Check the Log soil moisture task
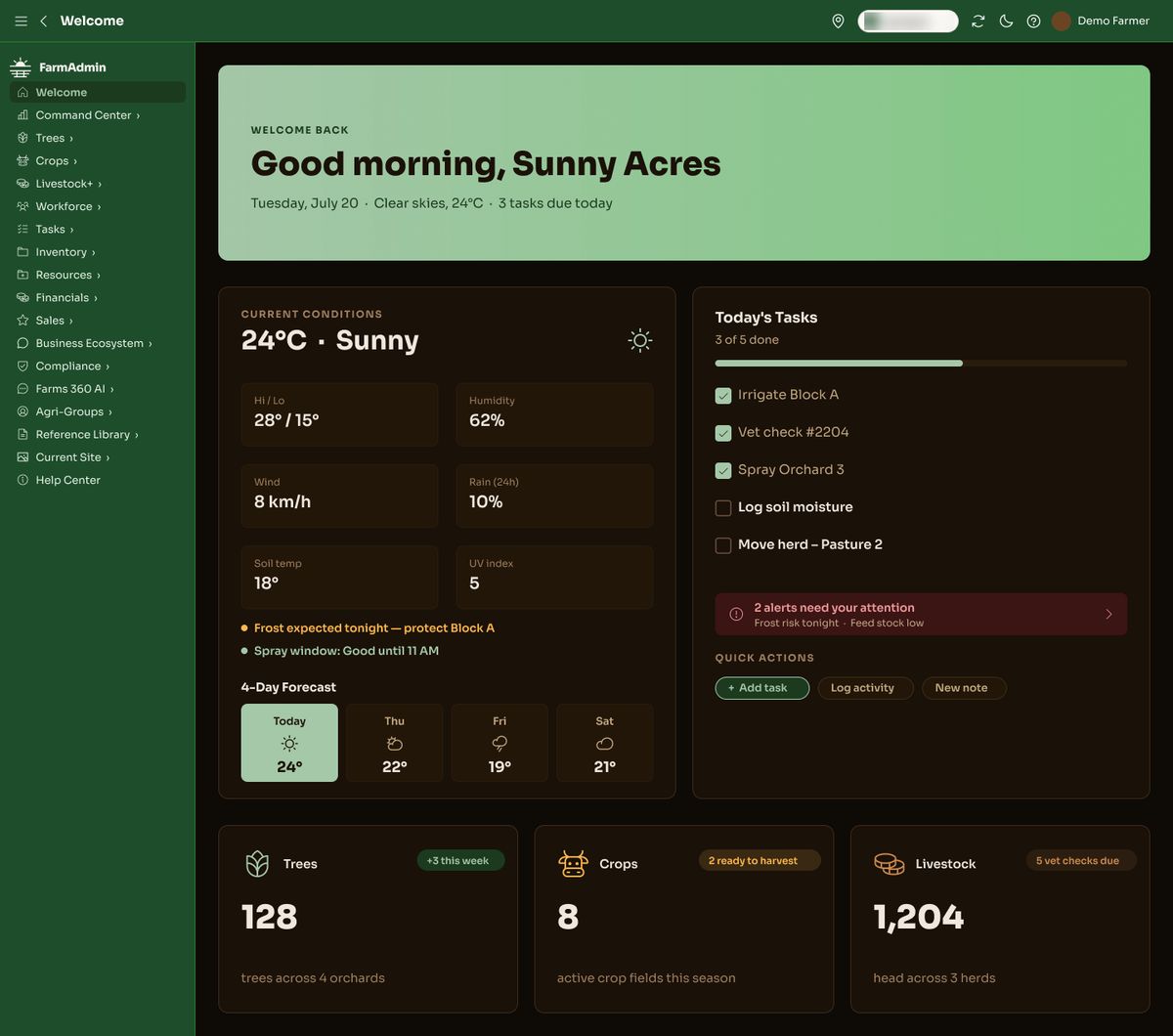This screenshot has width=1173, height=1036. 723,507
